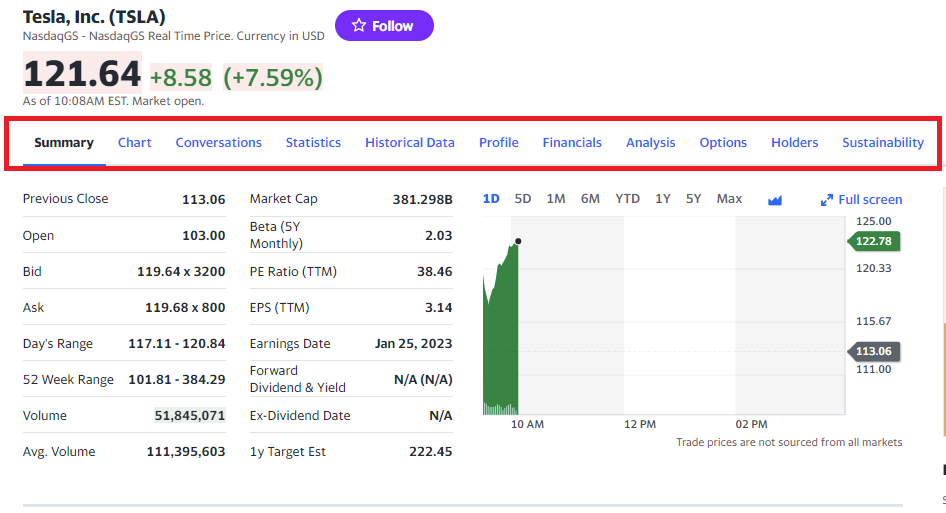Click the Previous Close value 113.06
Viewport: 946px width, 513px height.
204,199
